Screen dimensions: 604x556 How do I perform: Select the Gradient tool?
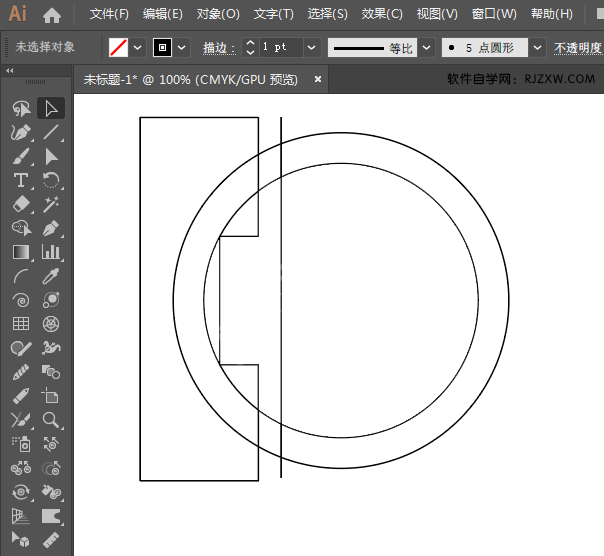click(x=21, y=252)
